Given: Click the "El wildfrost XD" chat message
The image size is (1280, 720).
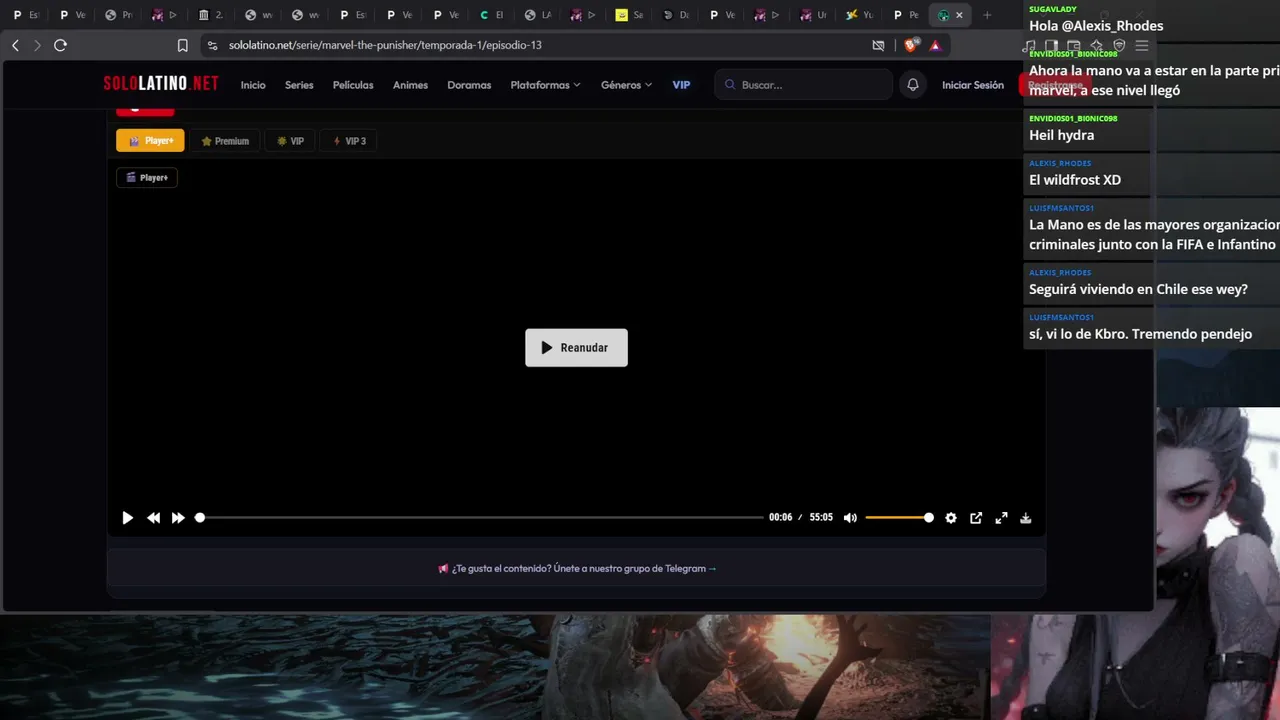Looking at the screenshot, I should pyautogui.click(x=1075, y=180).
